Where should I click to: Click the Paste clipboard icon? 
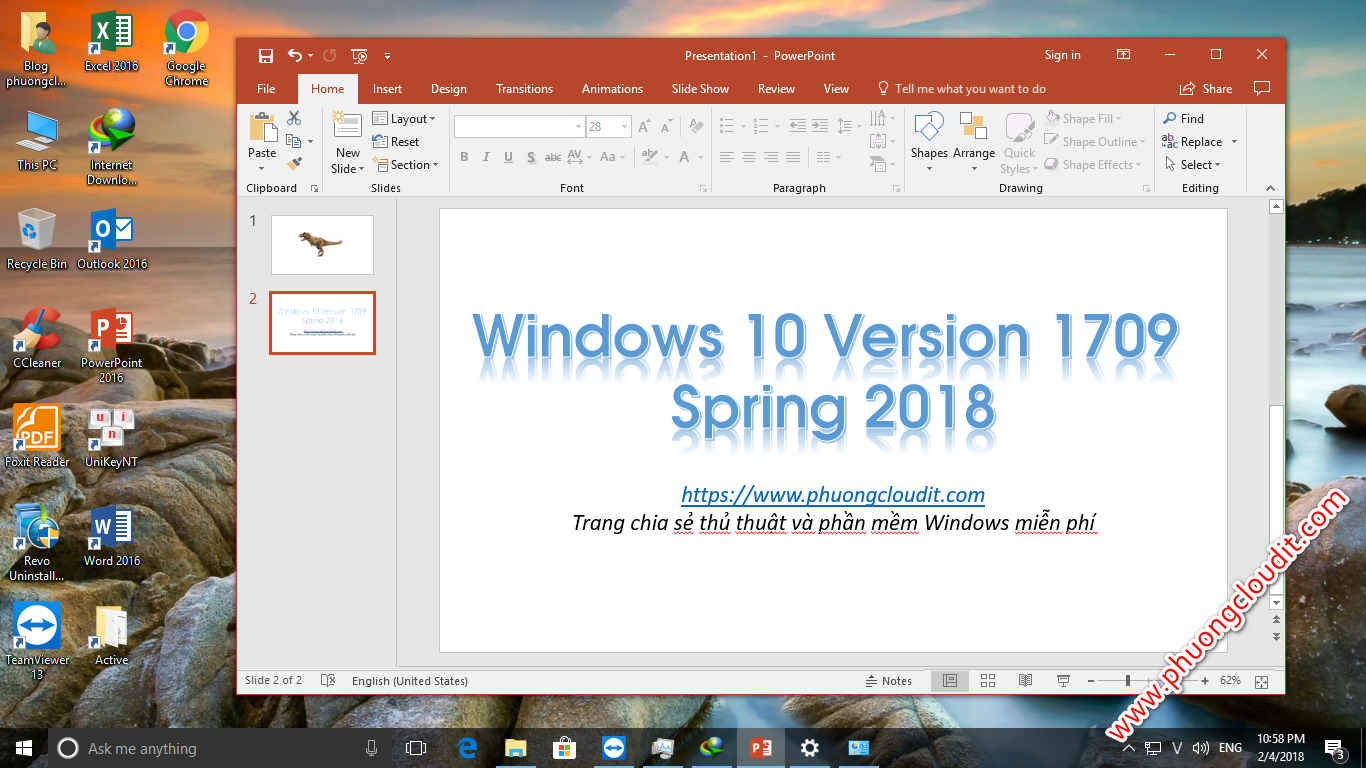pyautogui.click(x=262, y=127)
